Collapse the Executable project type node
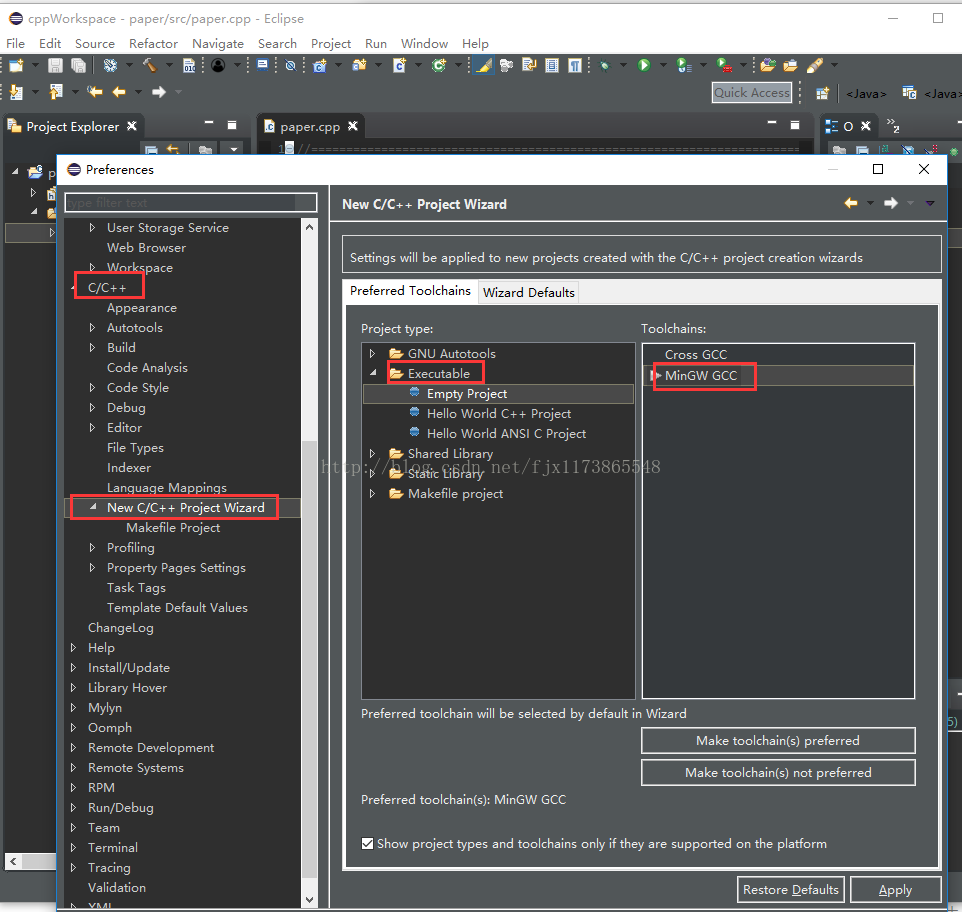962x912 pixels. [x=373, y=374]
